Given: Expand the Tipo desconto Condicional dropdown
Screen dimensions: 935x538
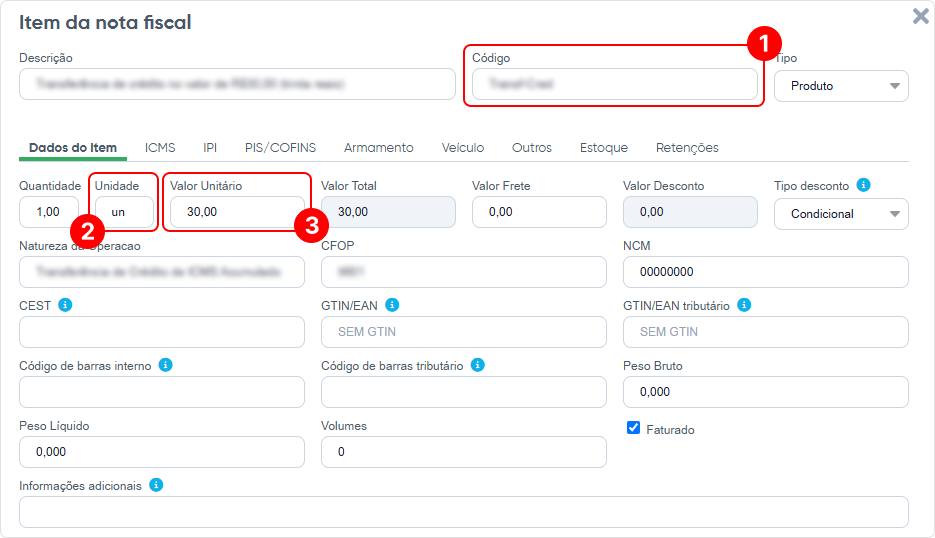Looking at the screenshot, I should pos(841,214).
